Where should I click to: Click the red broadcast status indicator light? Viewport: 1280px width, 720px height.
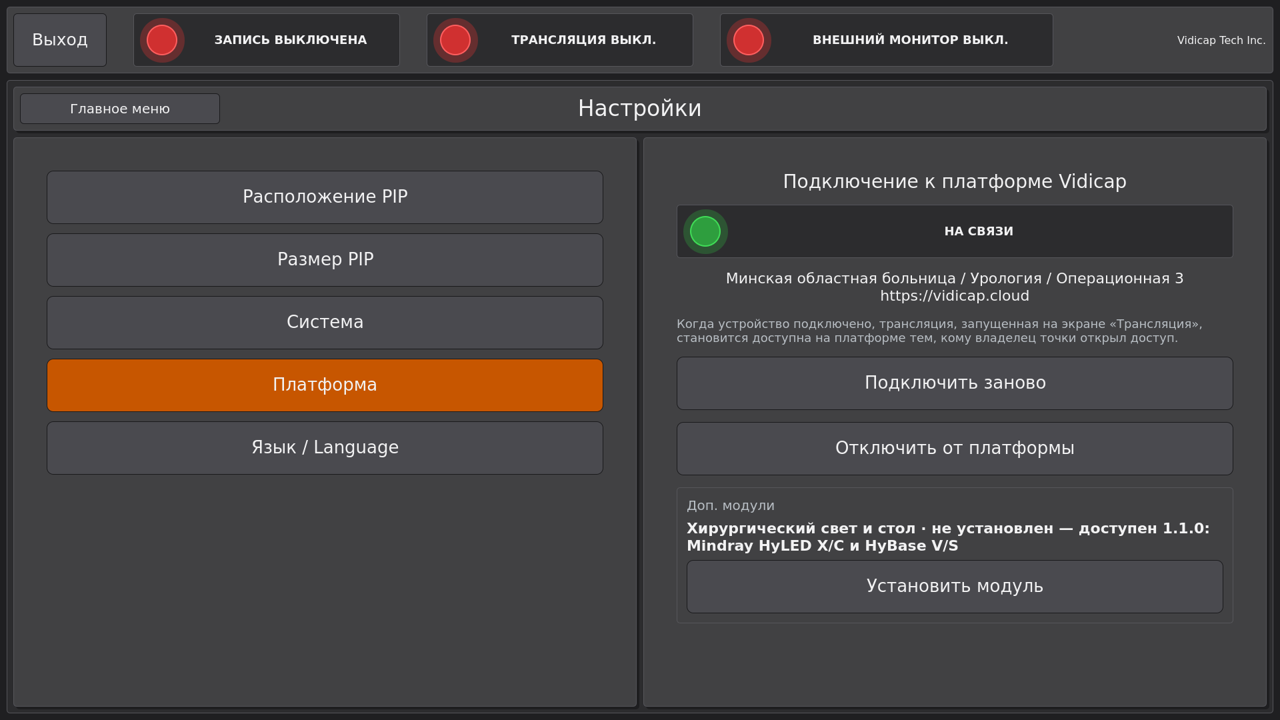coord(455,40)
